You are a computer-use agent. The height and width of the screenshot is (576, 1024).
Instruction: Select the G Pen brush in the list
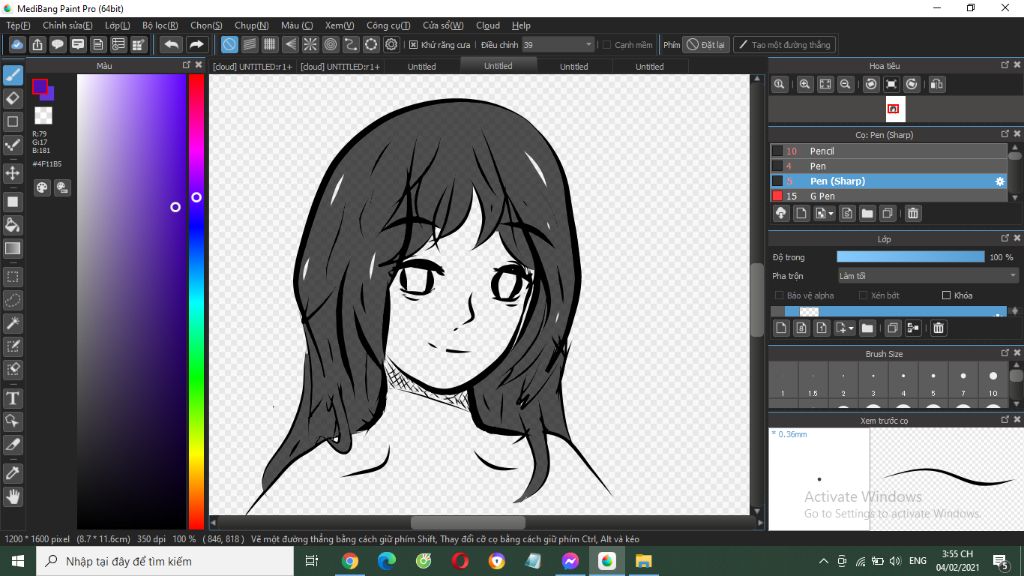click(x=889, y=196)
